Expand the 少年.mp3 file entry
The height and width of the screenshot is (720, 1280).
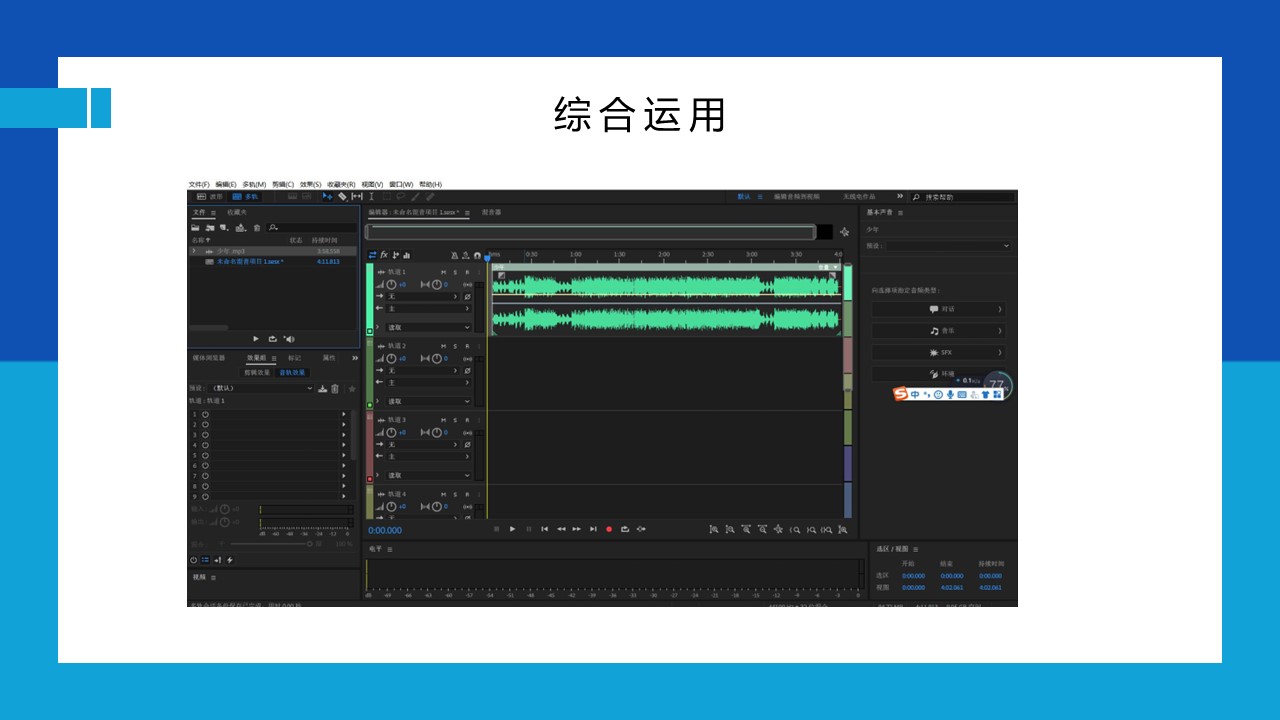pos(194,251)
